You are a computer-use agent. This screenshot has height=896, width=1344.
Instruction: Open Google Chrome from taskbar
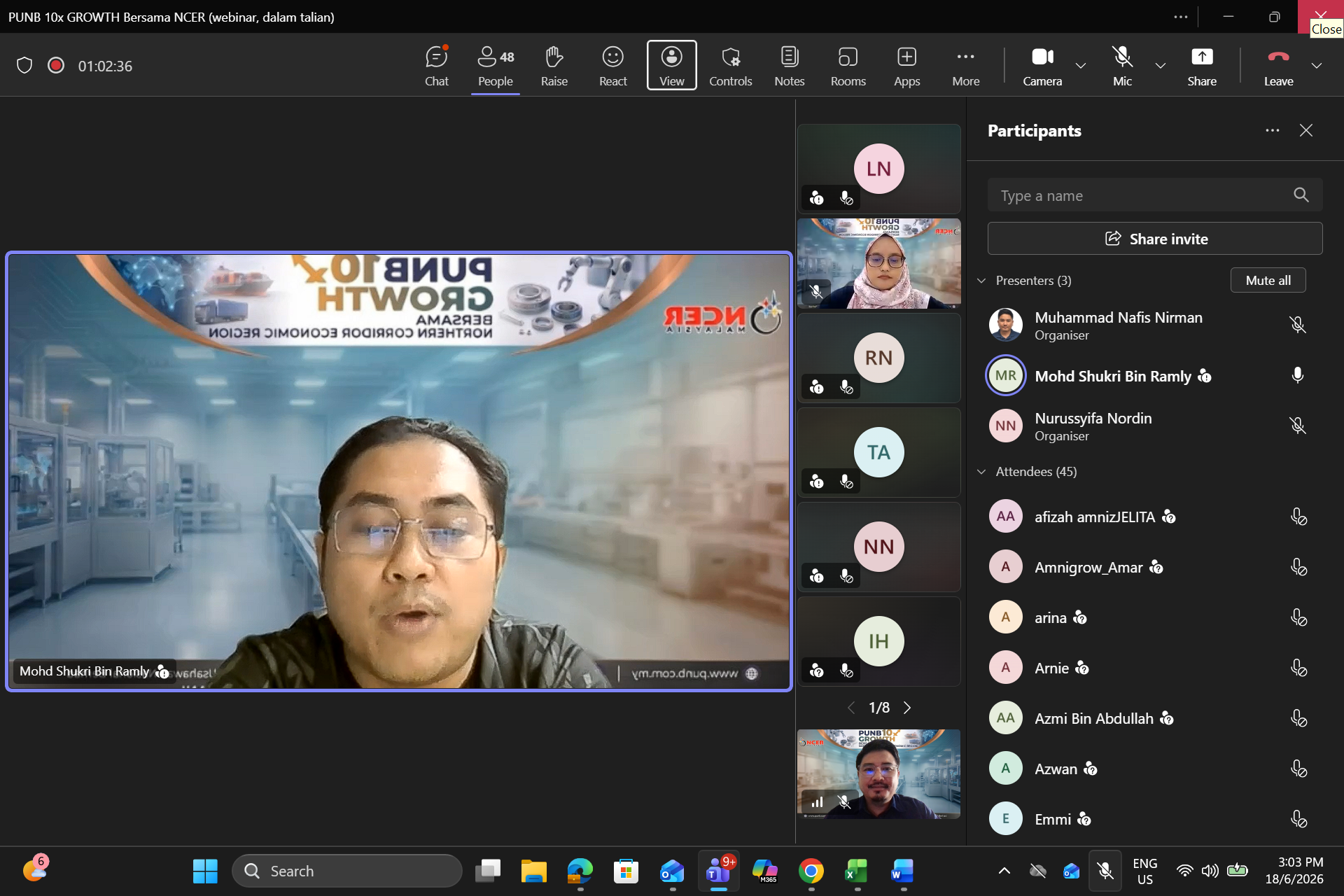(x=811, y=871)
